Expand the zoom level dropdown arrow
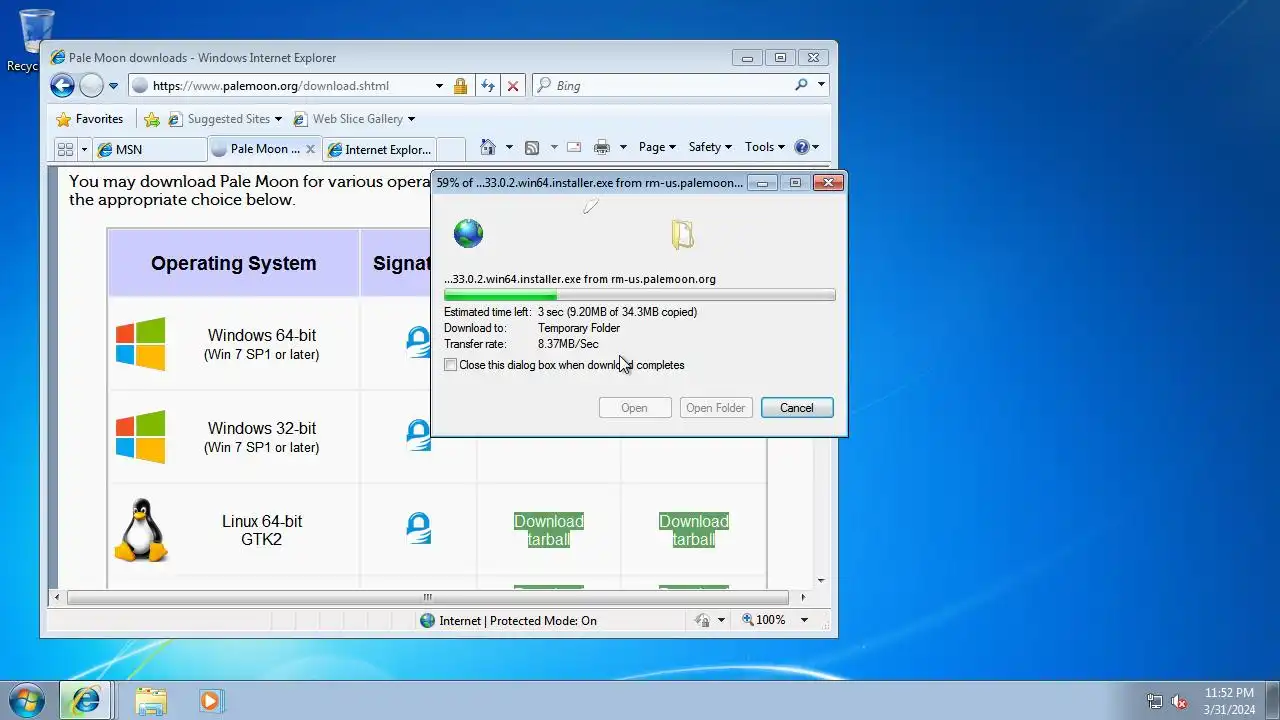 click(804, 620)
